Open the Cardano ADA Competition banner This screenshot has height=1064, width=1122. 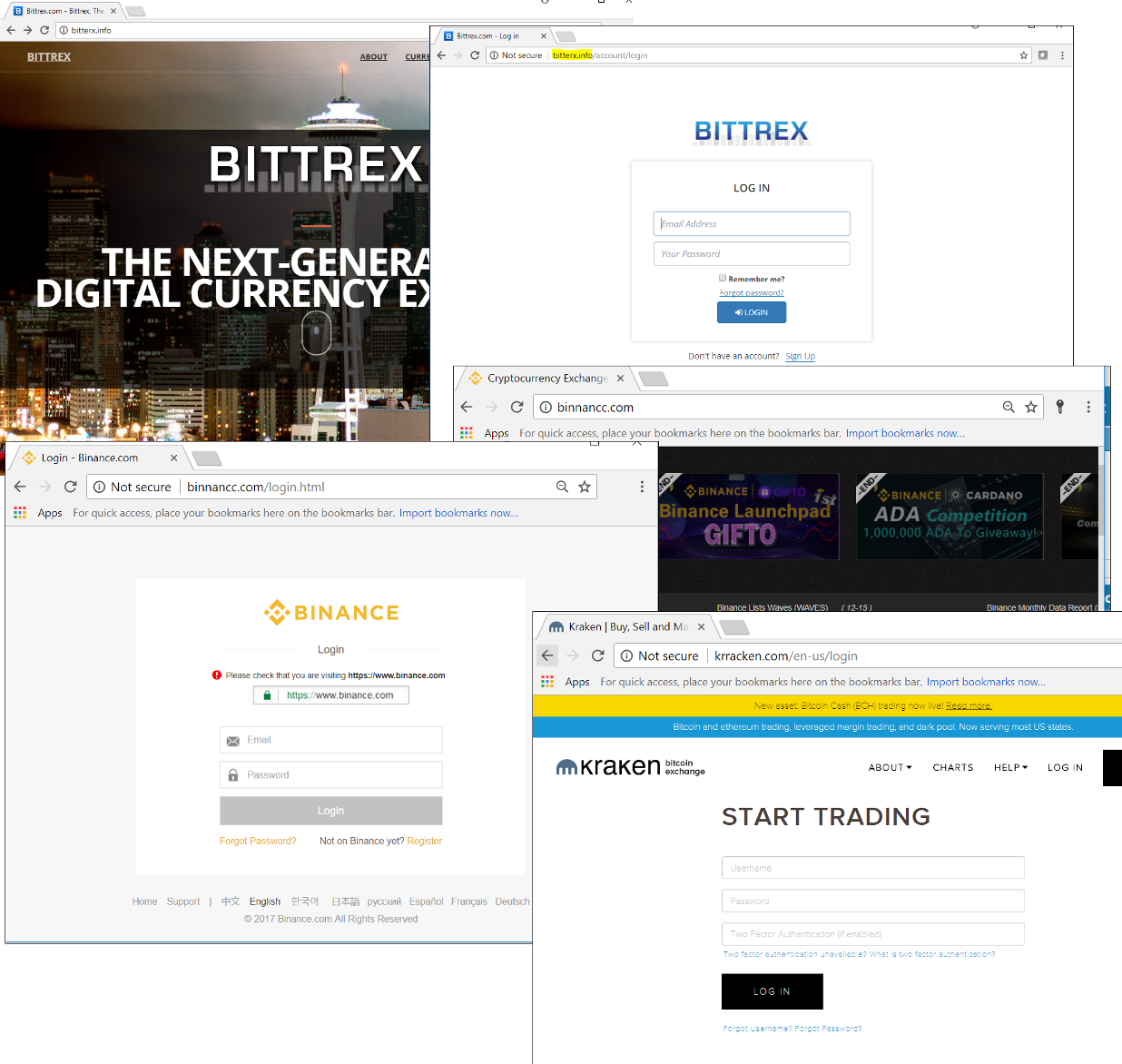pyautogui.click(x=950, y=517)
